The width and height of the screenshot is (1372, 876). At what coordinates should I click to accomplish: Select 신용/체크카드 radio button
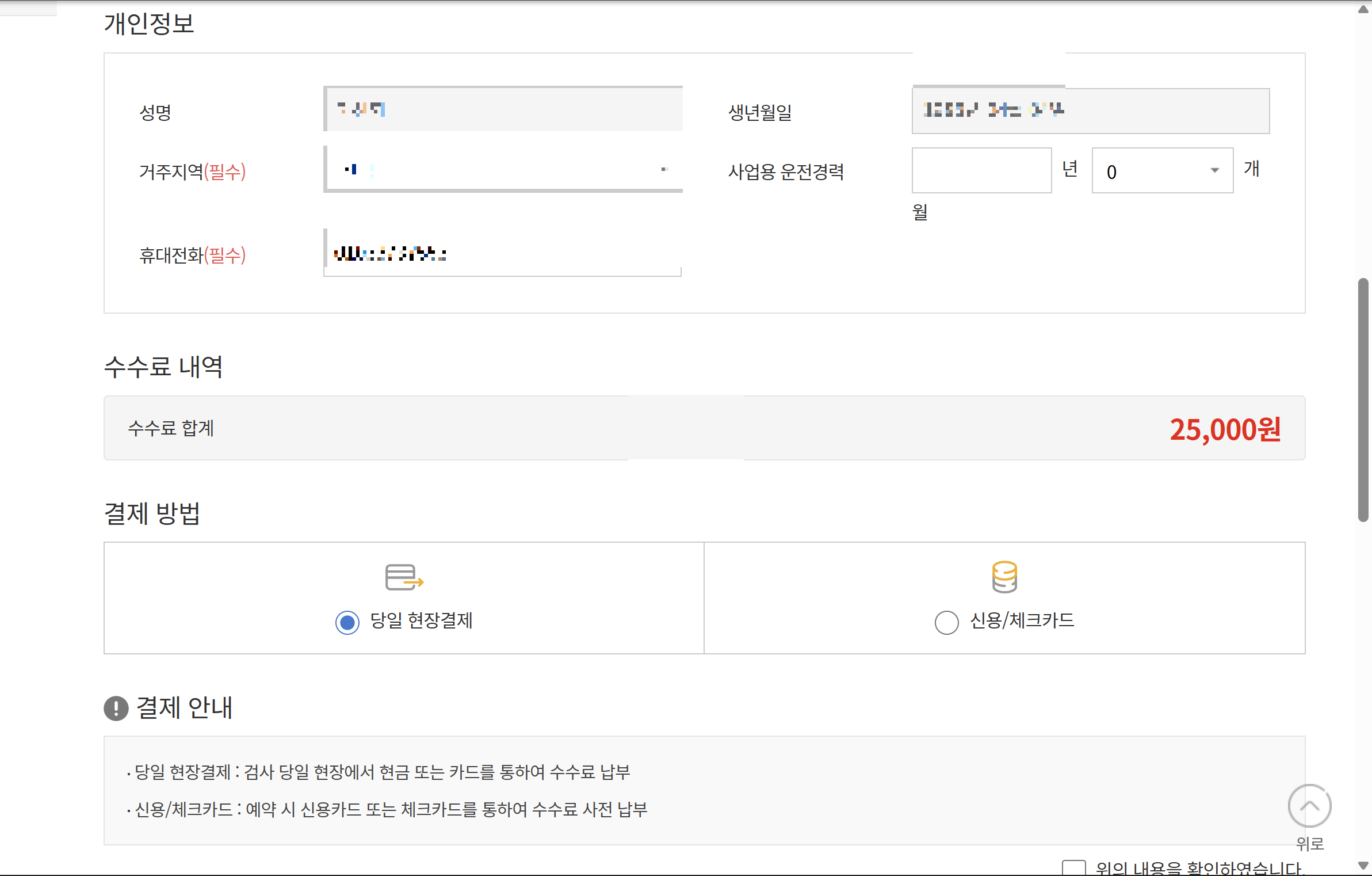pyautogui.click(x=946, y=622)
